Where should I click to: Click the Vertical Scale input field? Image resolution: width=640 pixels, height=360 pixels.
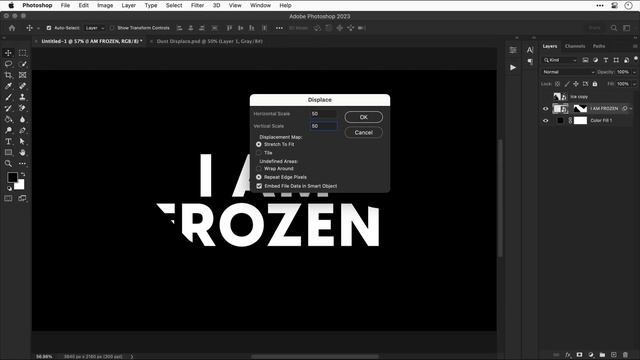pyautogui.click(x=323, y=126)
